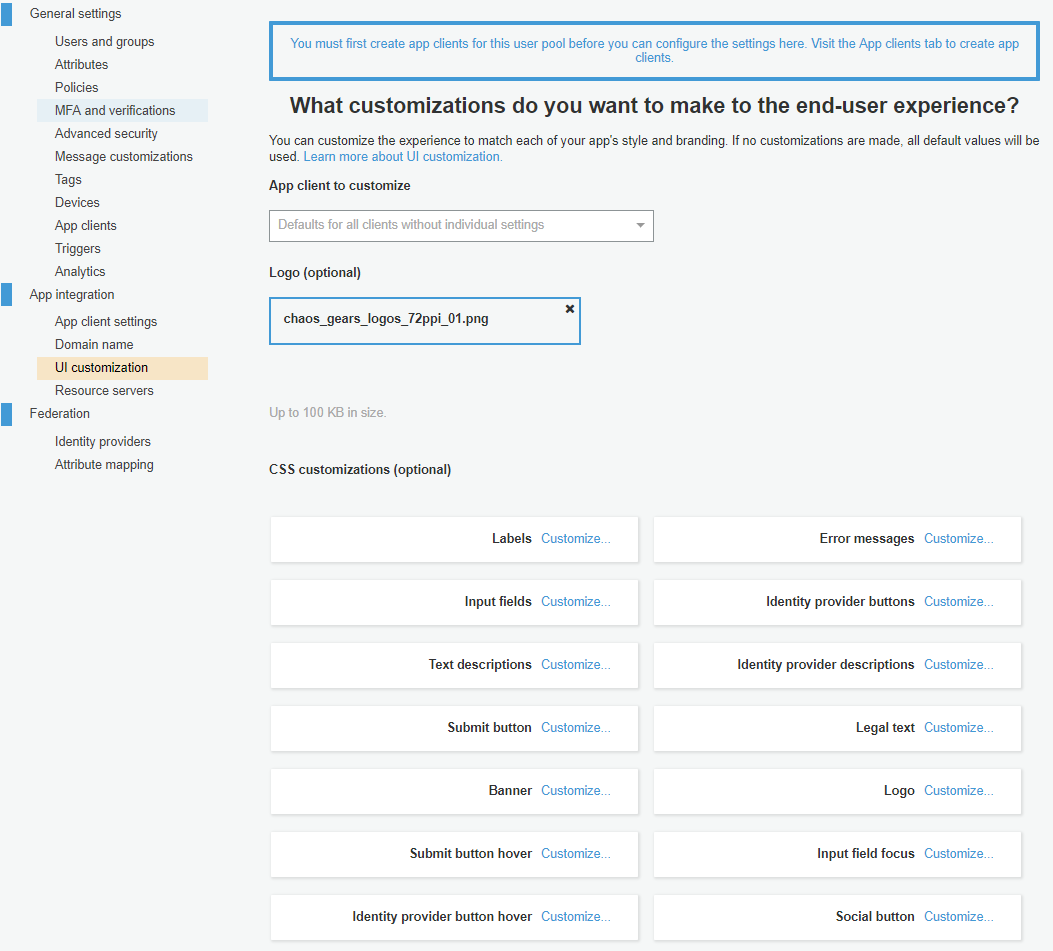Screen dimensions: 1053x951
Task: Remove the uploaded chaos_gears logo file
Action: click(570, 309)
